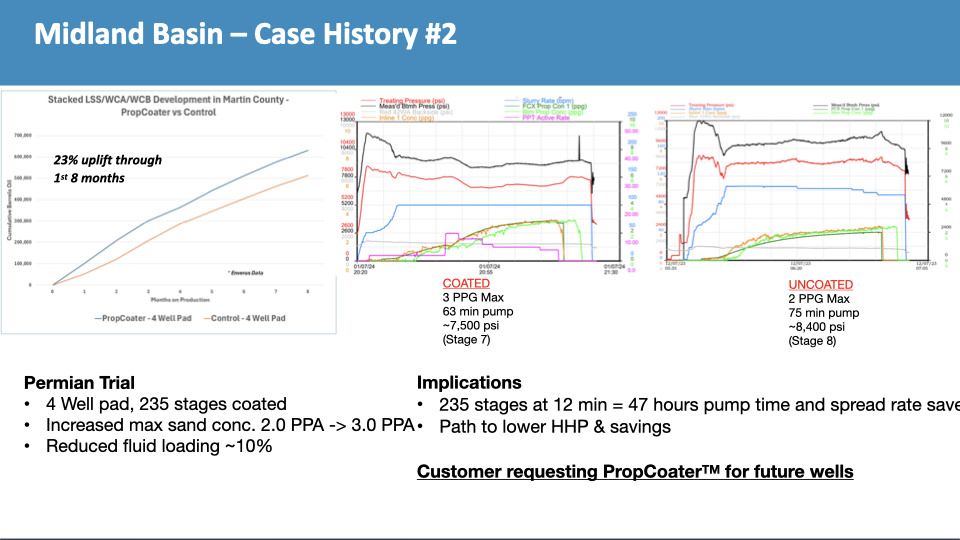
Task: Select the uncoated stage treatment plot
Action: 804,187
